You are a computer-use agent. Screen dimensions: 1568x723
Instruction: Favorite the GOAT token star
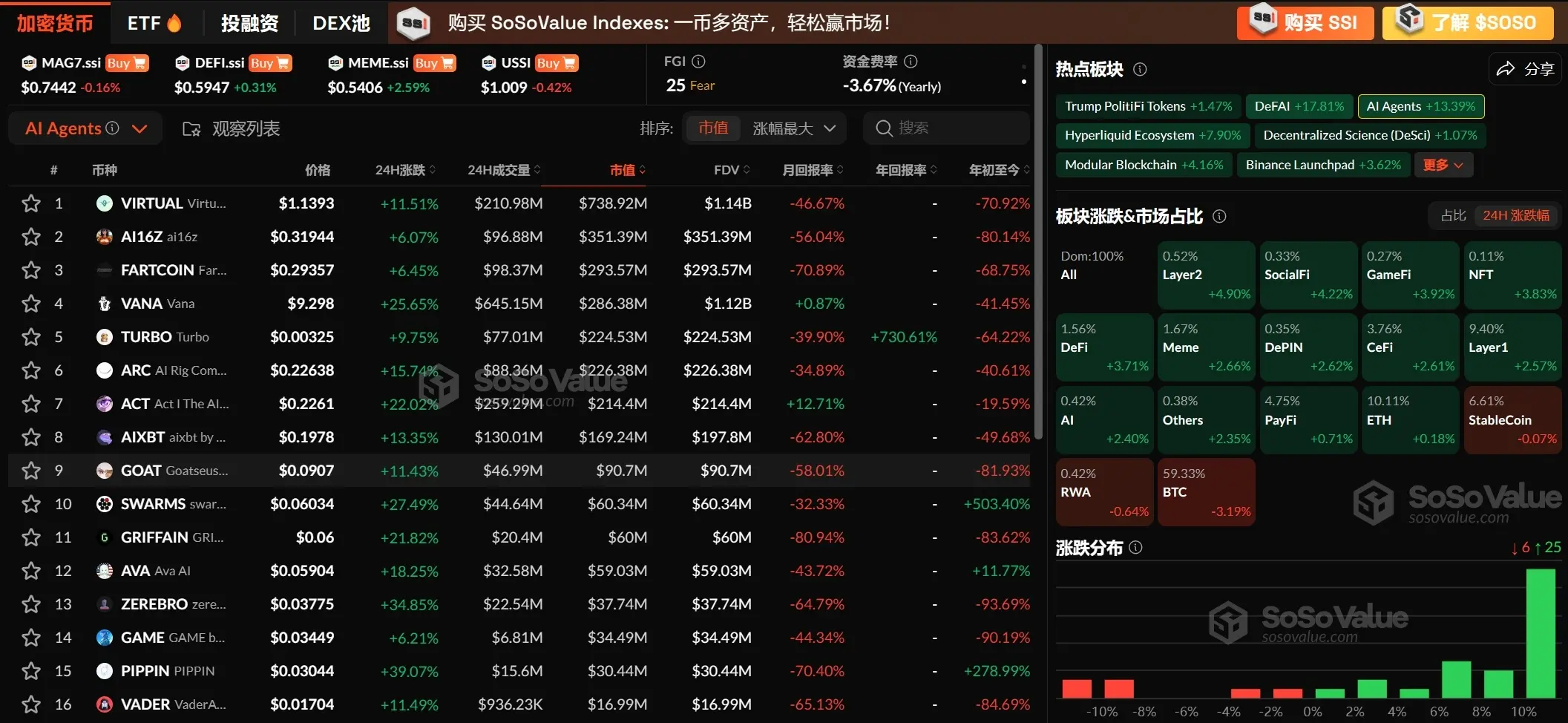pyautogui.click(x=30, y=471)
